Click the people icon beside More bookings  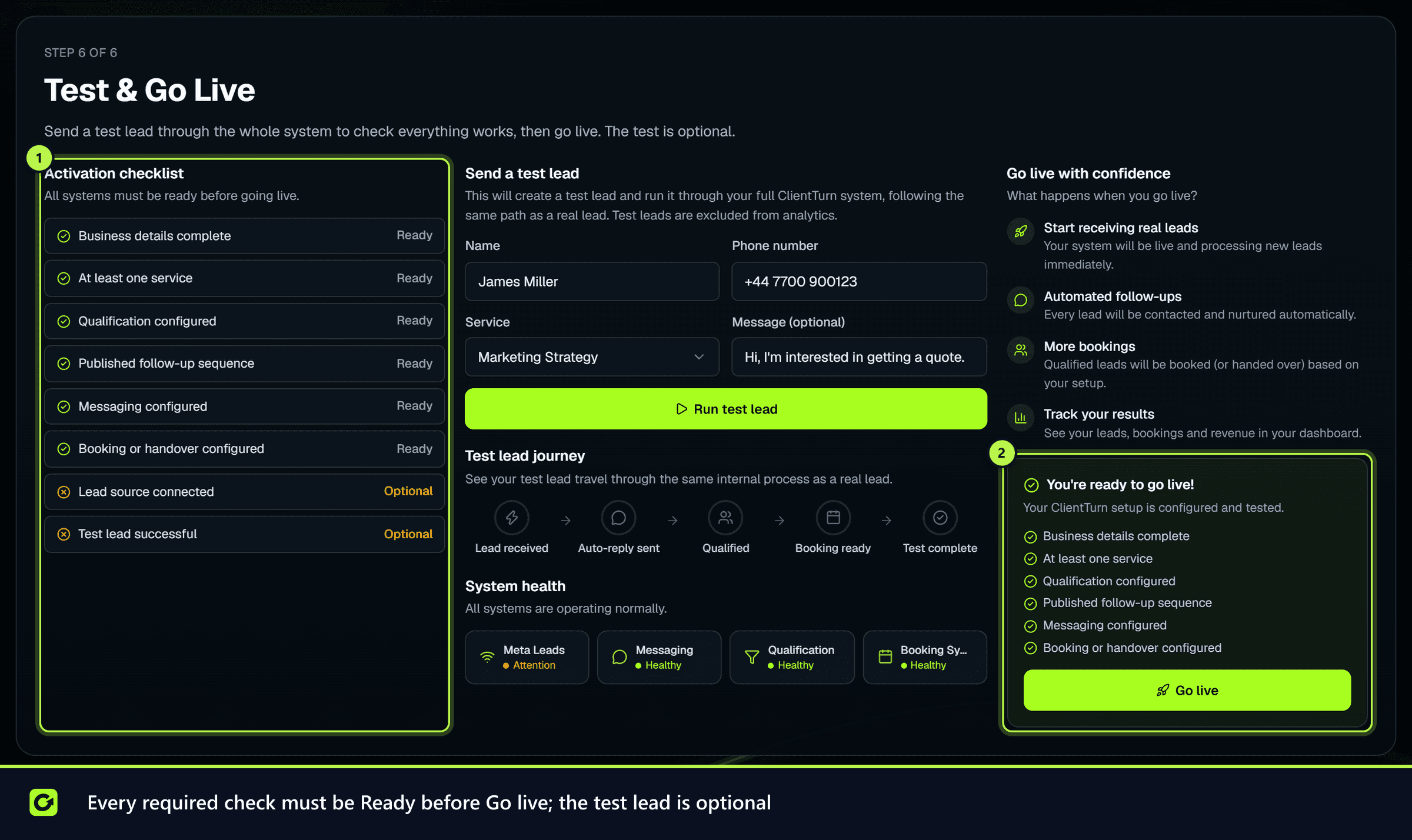point(1021,350)
